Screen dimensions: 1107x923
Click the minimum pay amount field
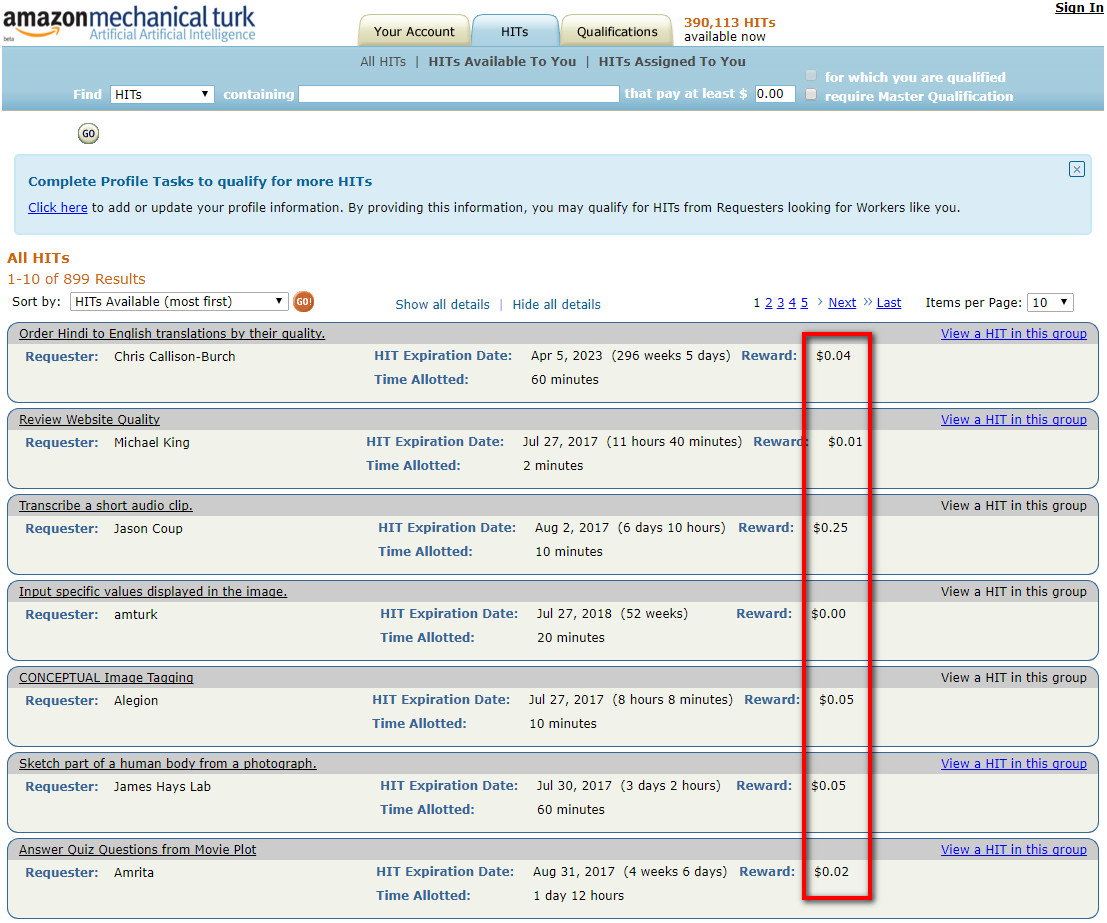(x=774, y=94)
